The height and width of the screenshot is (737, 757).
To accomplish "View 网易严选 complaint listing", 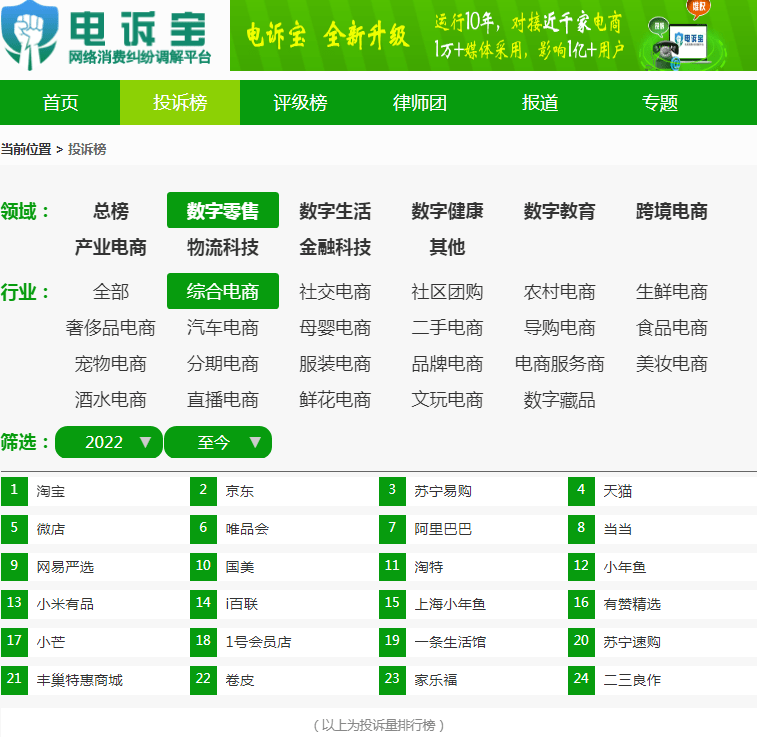I will (x=65, y=567).
